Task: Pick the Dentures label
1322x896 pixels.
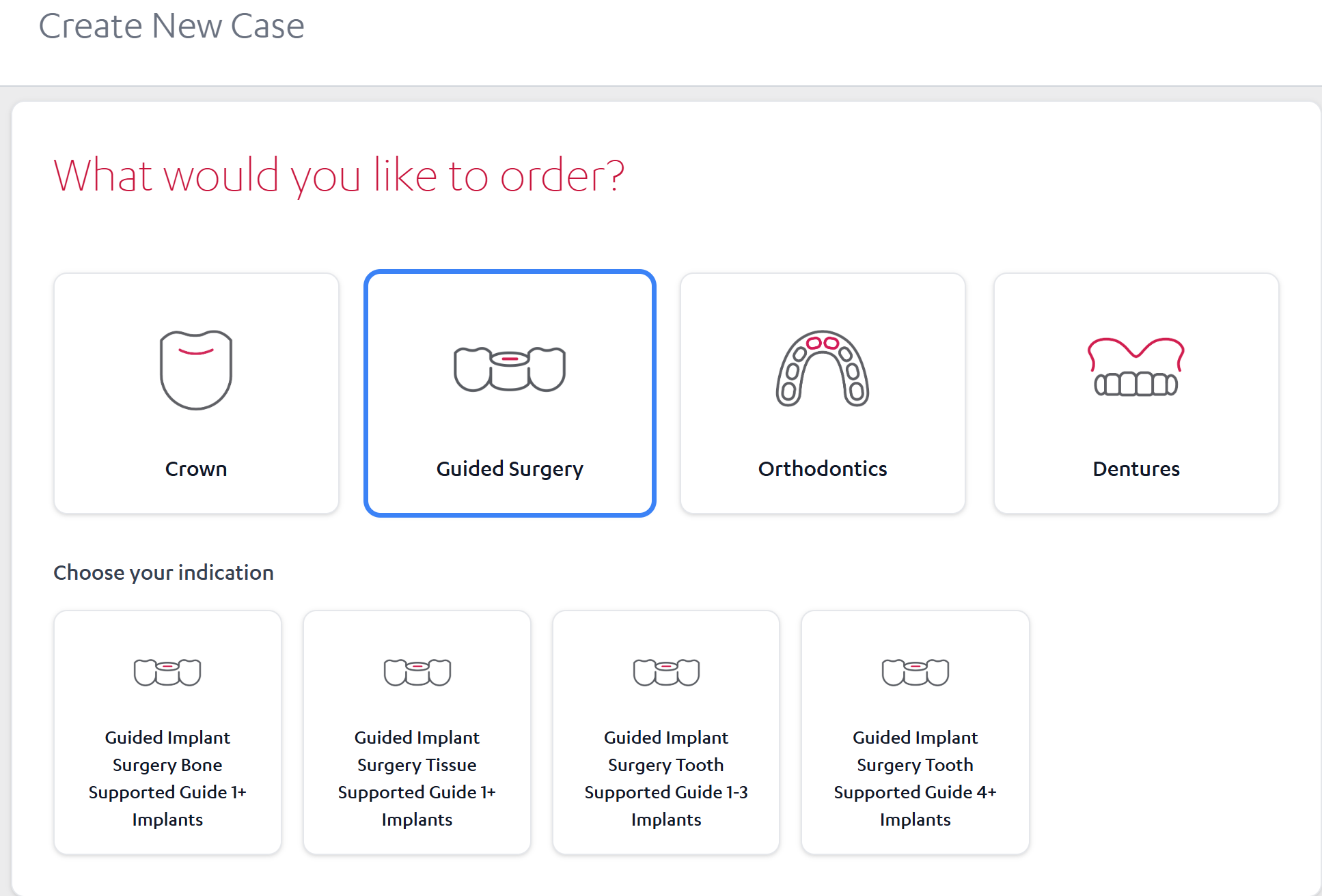Action: [x=1136, y=469]
